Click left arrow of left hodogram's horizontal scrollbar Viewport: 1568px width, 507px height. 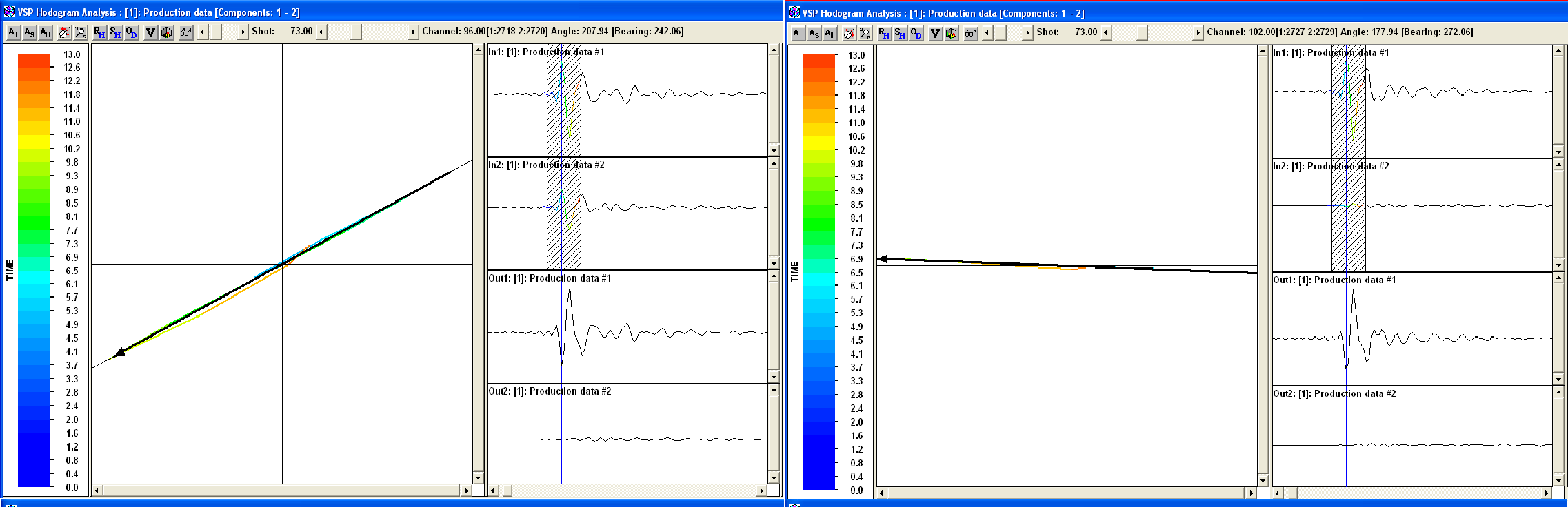click(x=97, y=490)
